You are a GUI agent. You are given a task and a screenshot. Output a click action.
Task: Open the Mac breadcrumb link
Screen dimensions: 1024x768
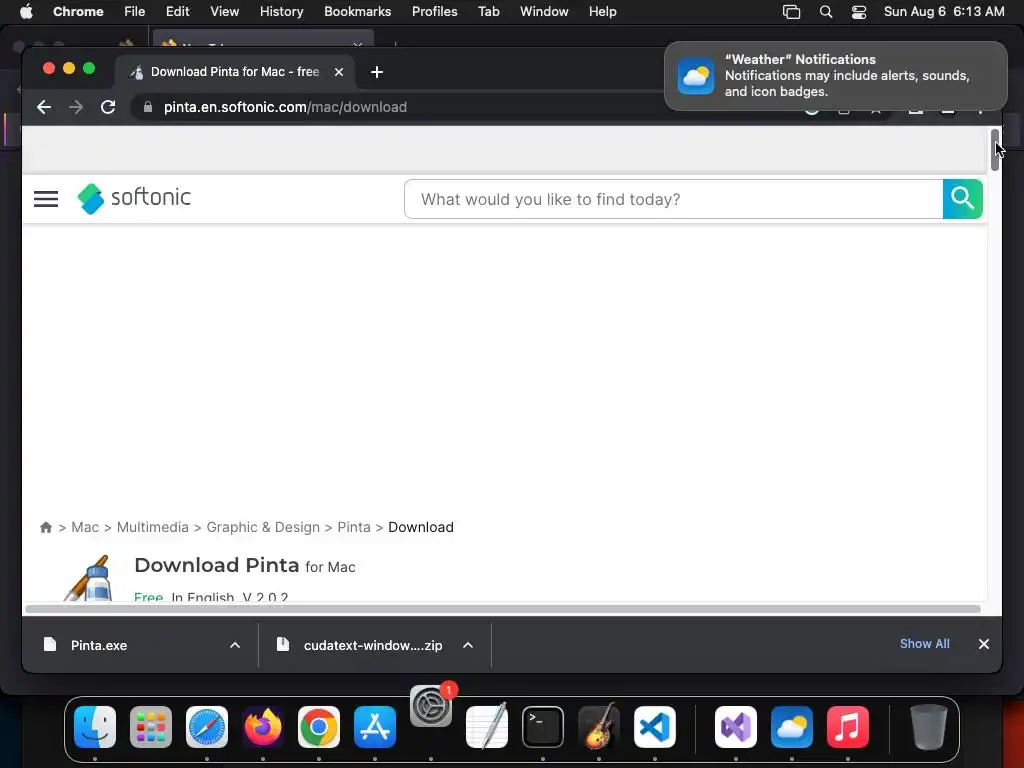(85, 527)
